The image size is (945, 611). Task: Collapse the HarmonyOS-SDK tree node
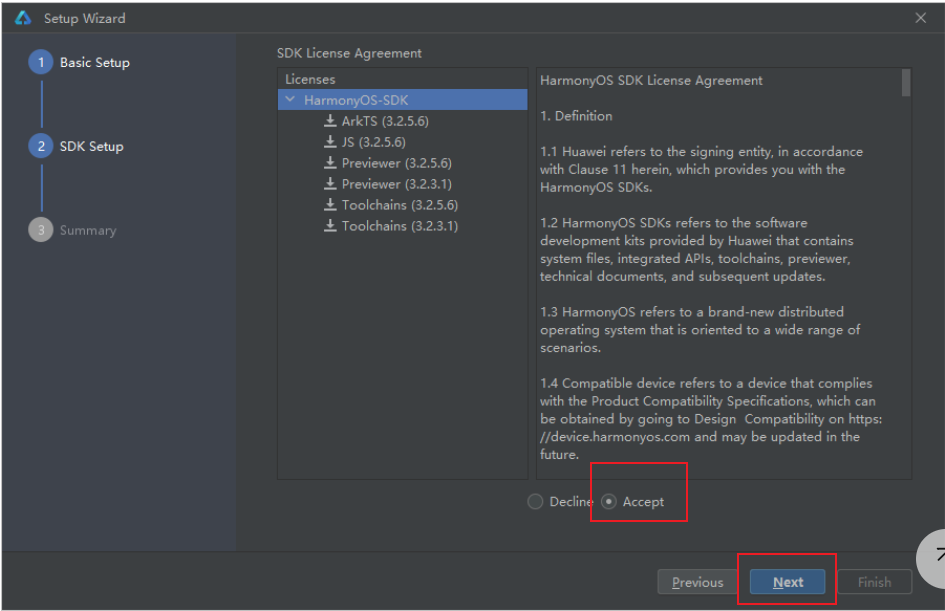click(x=290, y=99)
